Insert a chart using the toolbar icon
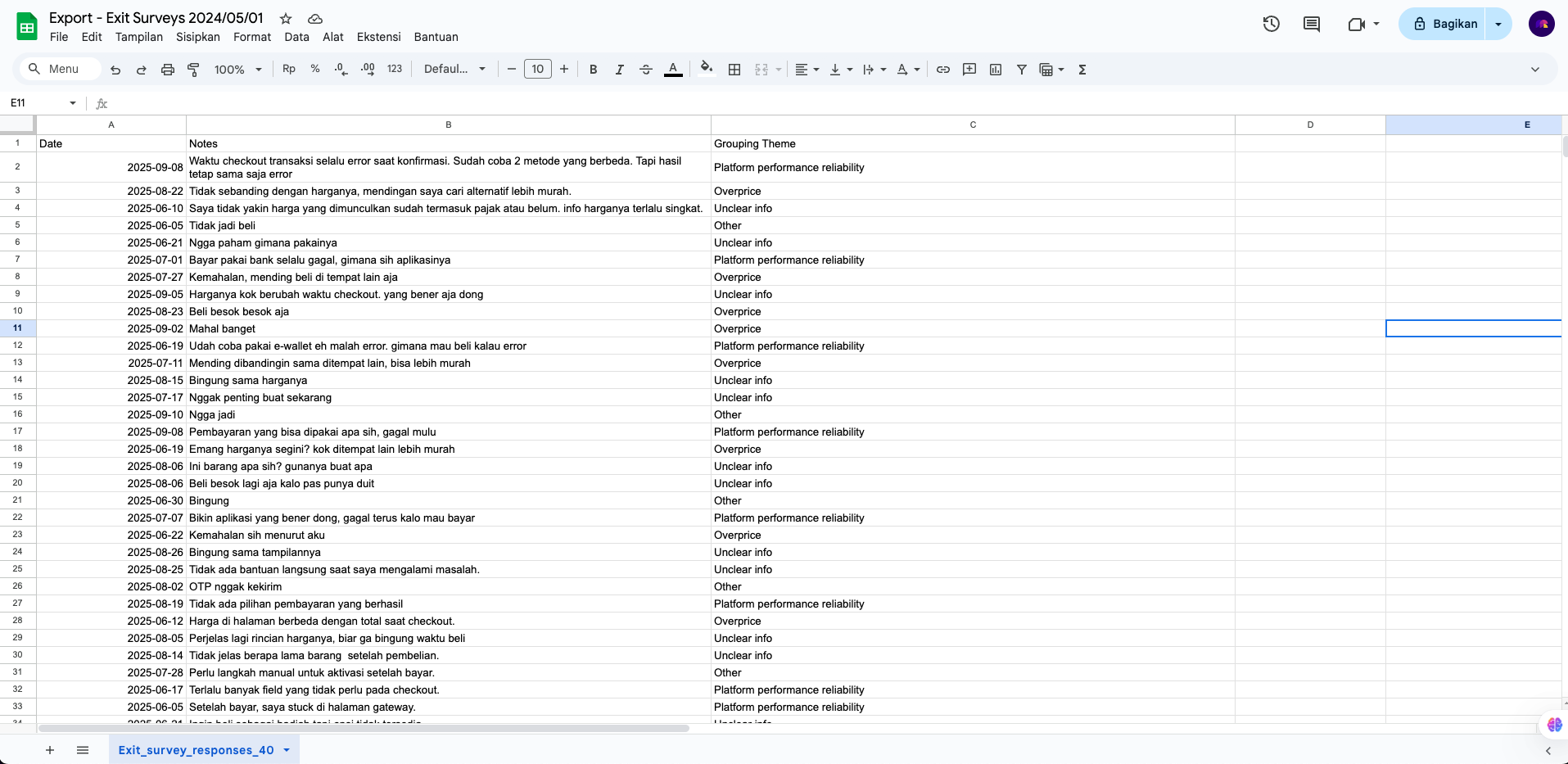This screenshot has width=1568, height=764. (x=996, y=70)
